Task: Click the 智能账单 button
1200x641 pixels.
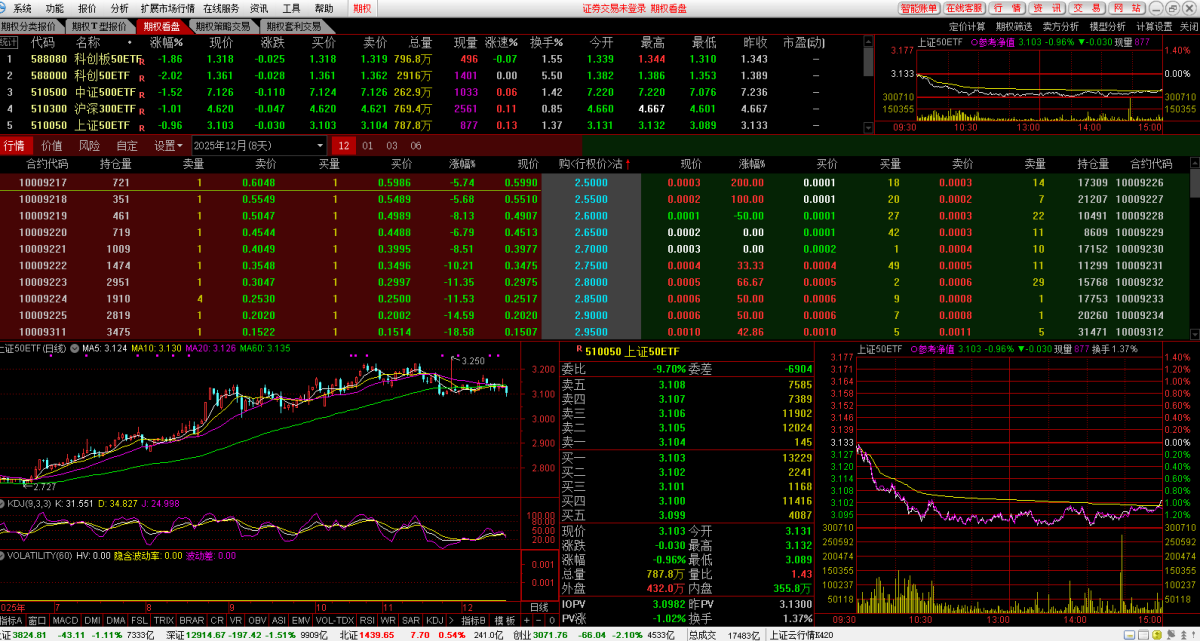Action: (919, 8)
